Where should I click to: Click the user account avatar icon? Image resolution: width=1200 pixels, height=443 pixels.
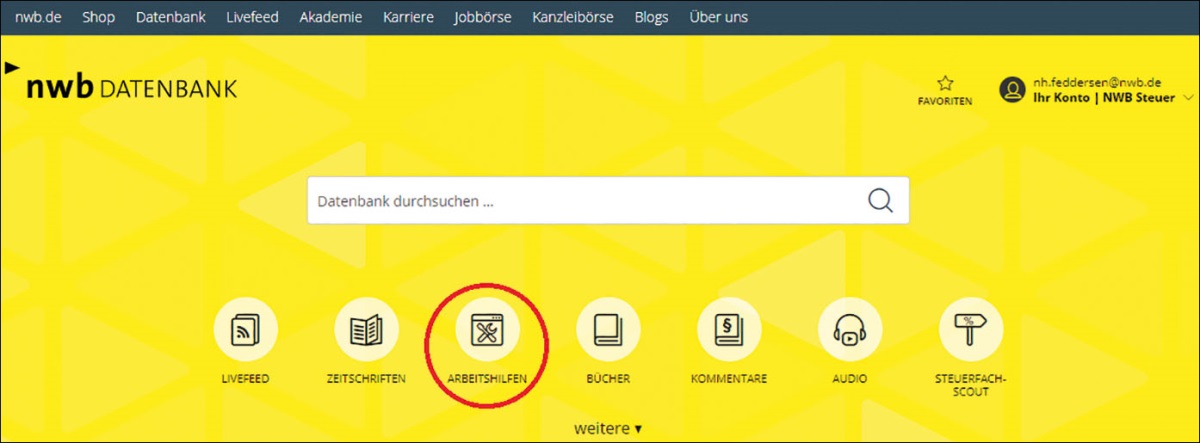pyautogui.click(x=1013, y=90)
